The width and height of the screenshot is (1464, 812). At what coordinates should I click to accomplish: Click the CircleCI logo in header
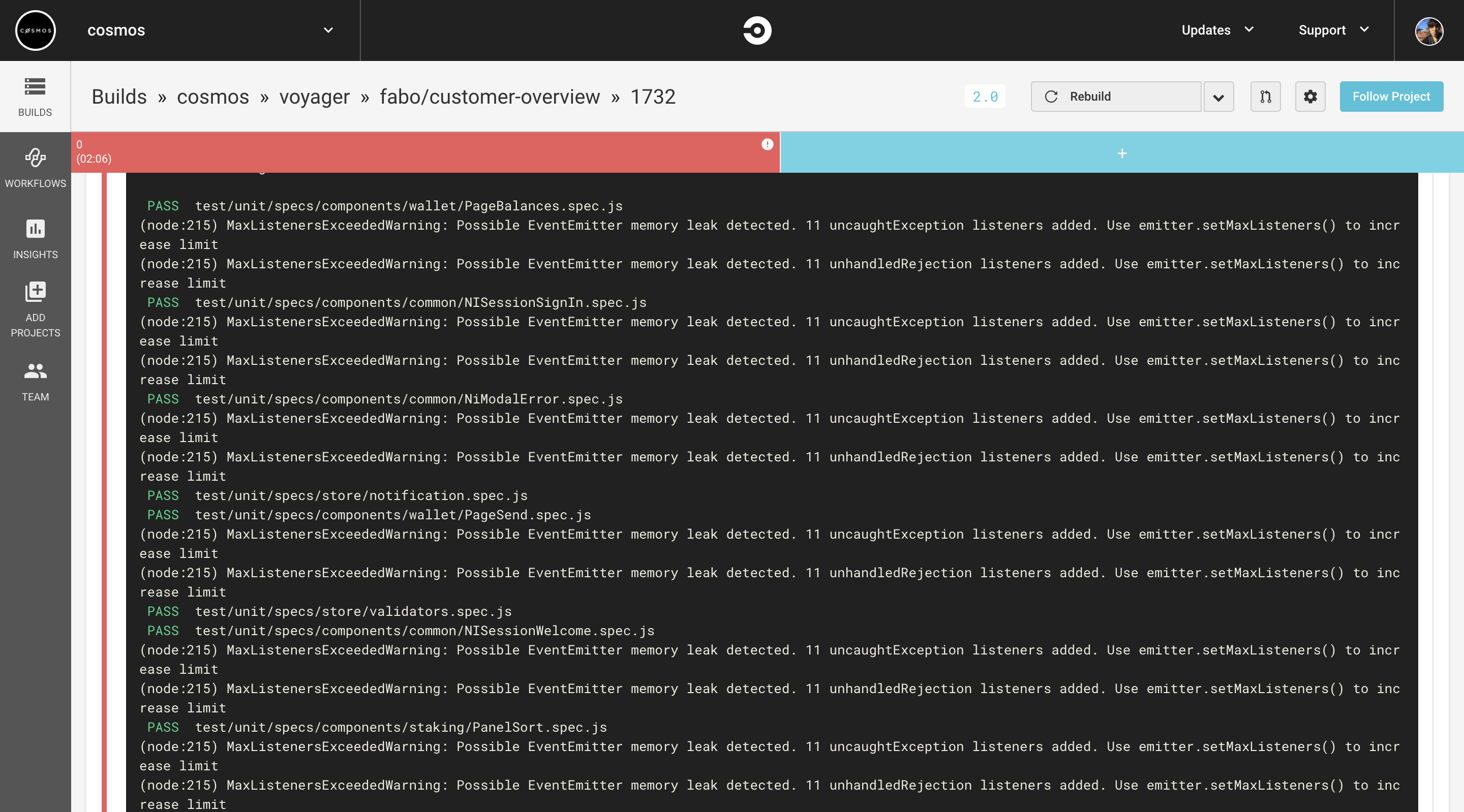(x=757, y=30)
